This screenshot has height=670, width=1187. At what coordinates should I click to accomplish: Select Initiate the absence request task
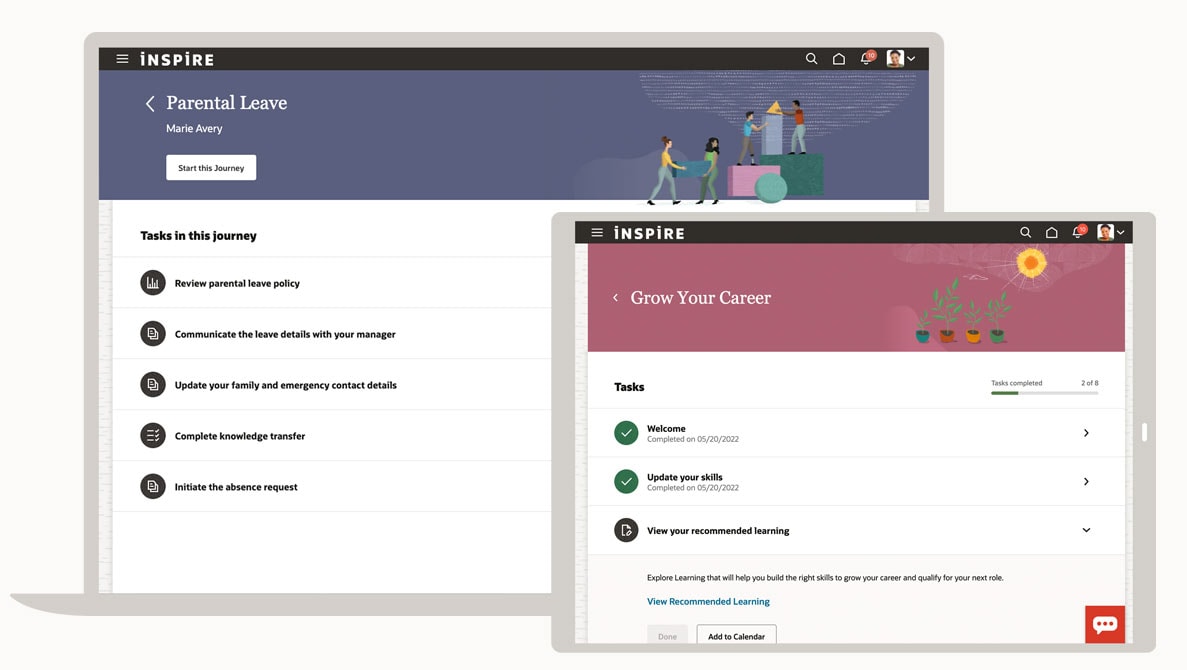point(236,487)
